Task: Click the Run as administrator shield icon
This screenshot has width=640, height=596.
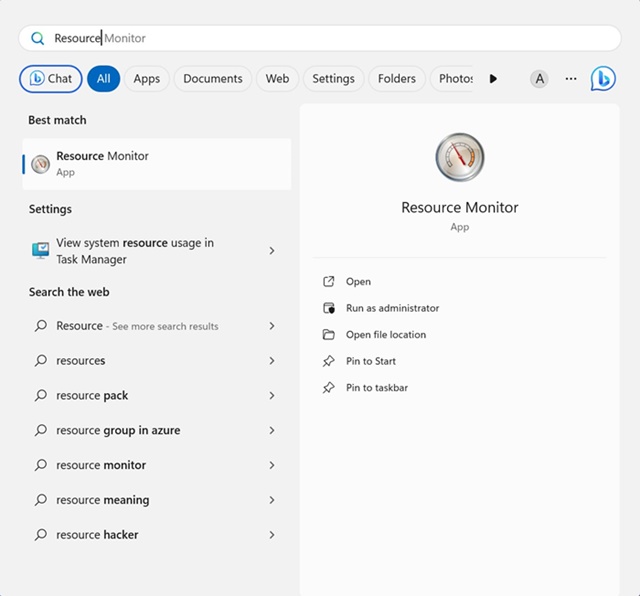Action: (329, 308)
